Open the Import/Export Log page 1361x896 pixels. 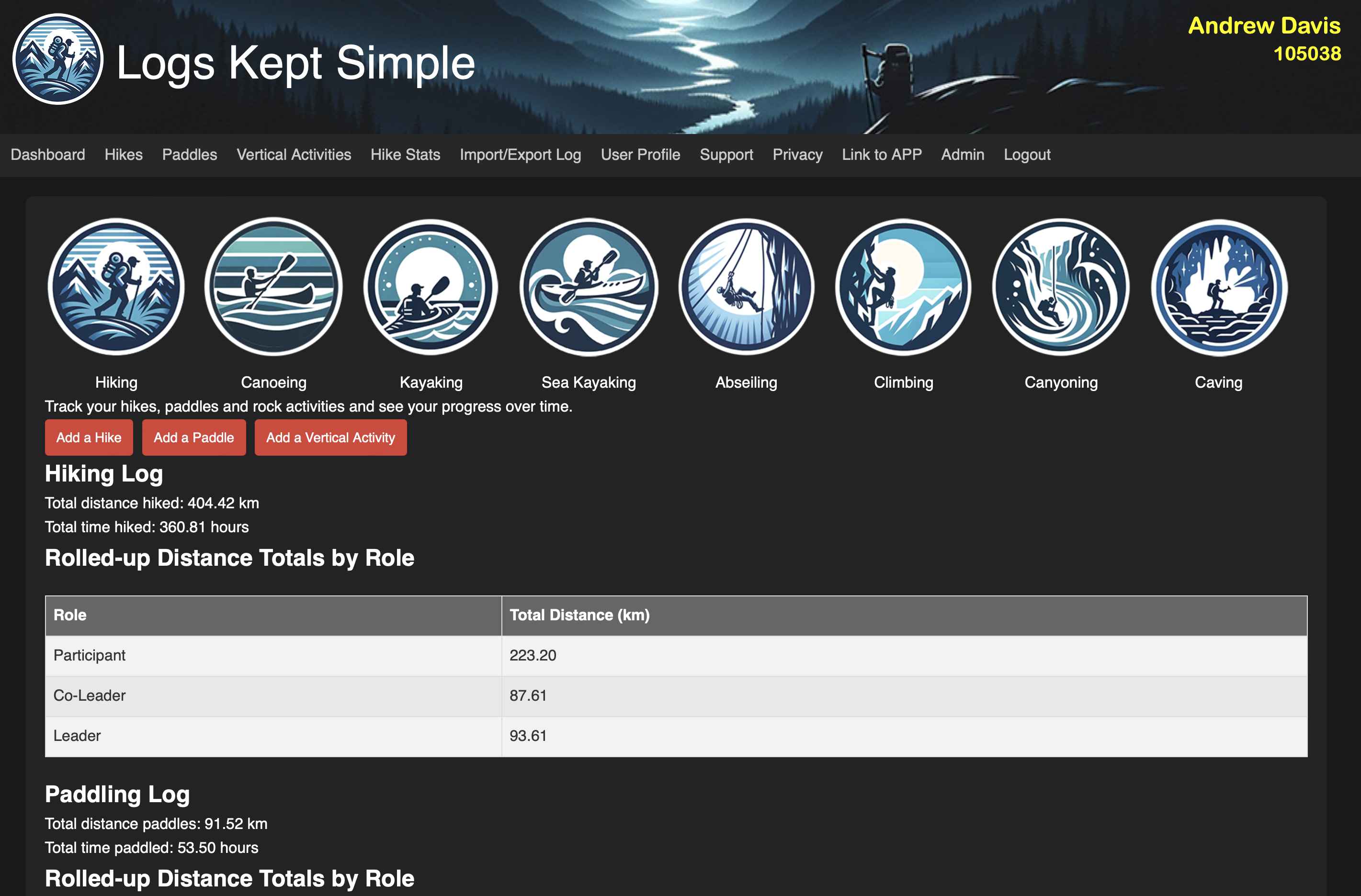tap(520, 155)
